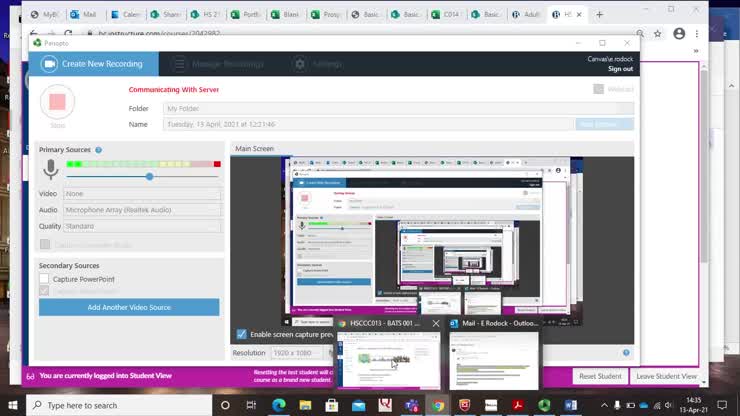Click the Add Another Video Source button
This screenshot has height=416, width=740.
(129, 307)
